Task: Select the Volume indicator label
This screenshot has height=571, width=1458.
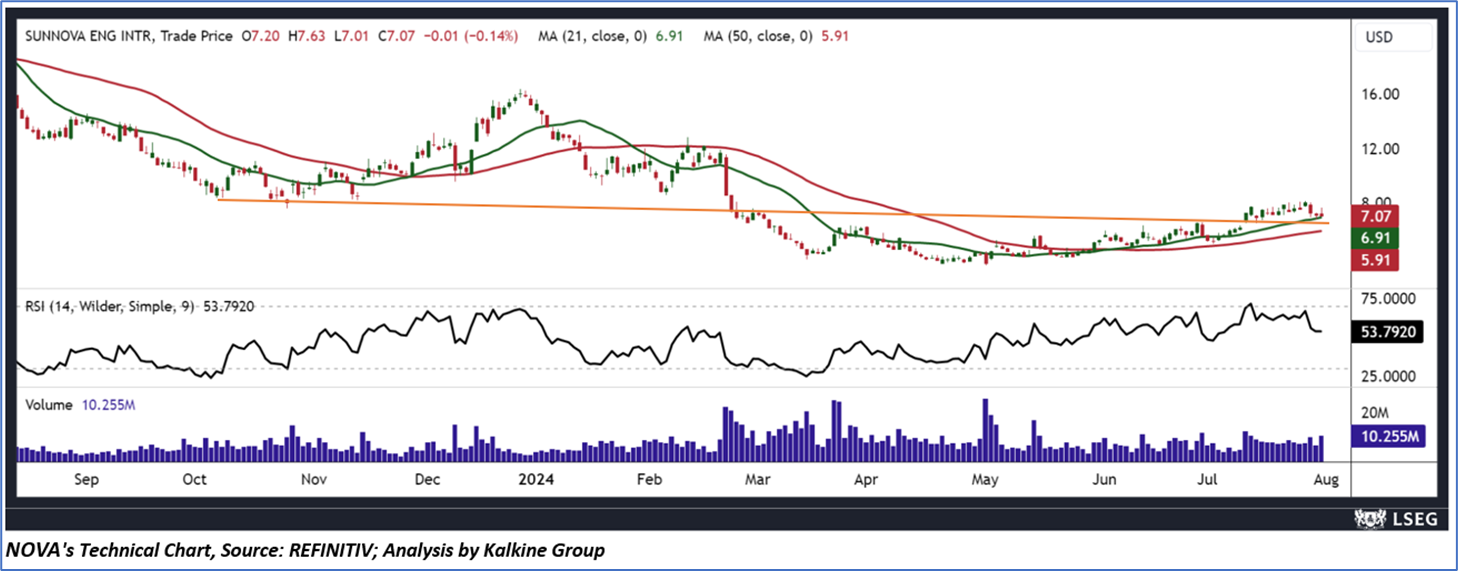Action: 48,405
